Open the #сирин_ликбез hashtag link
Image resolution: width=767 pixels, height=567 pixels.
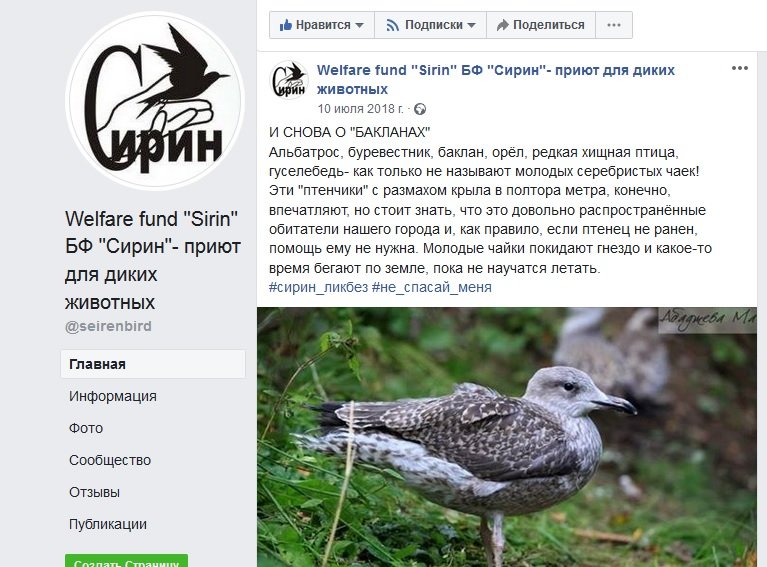pyautogui.click(x=318, y=287)
